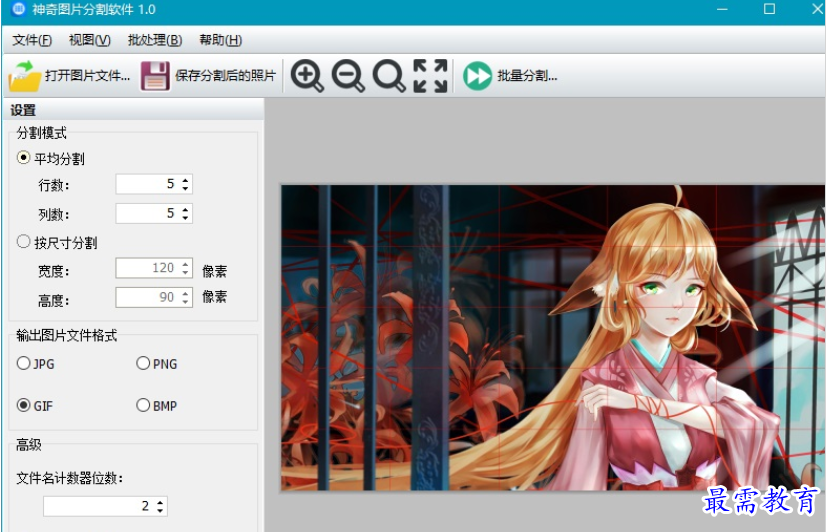Open the 批处理(B) menu
Image resolution: width=826 pixels, height=532 pixels.
[x=155, y=40]
